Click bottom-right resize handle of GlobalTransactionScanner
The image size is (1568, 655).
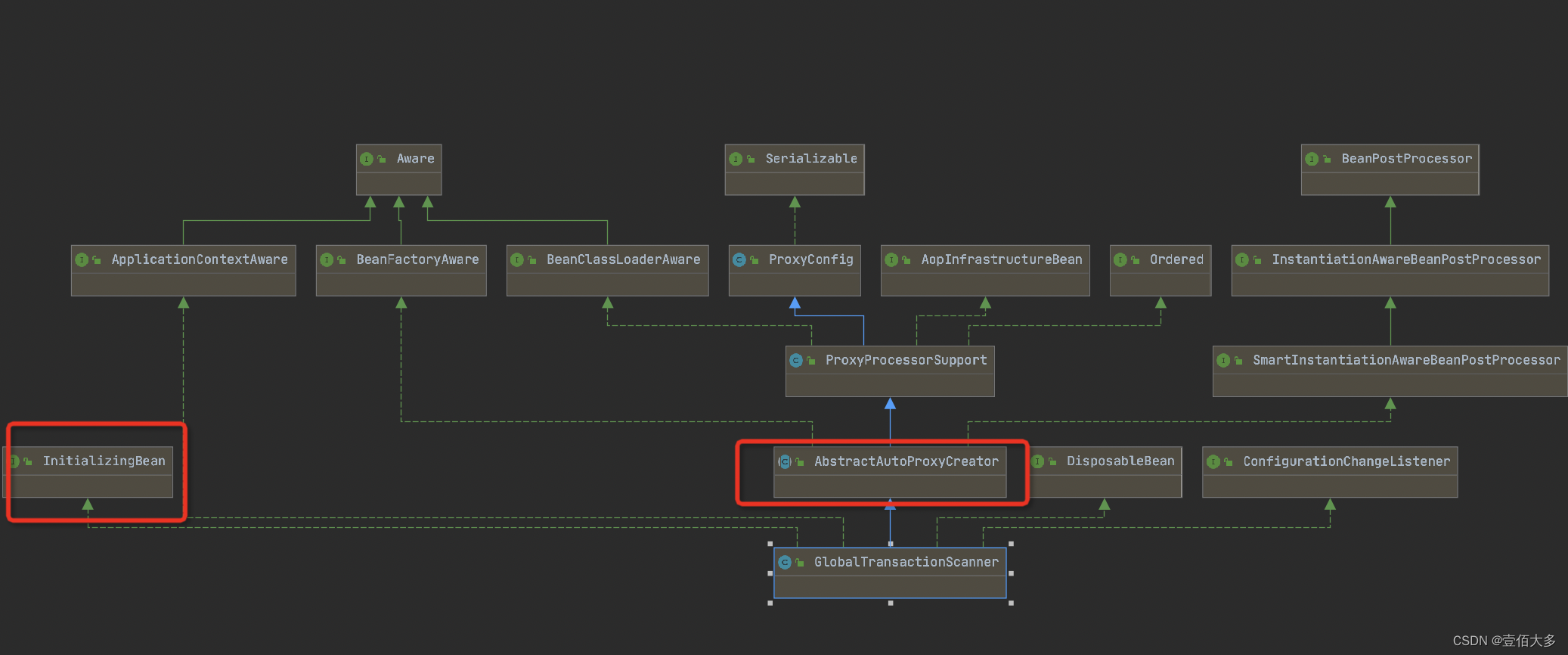1011,603
